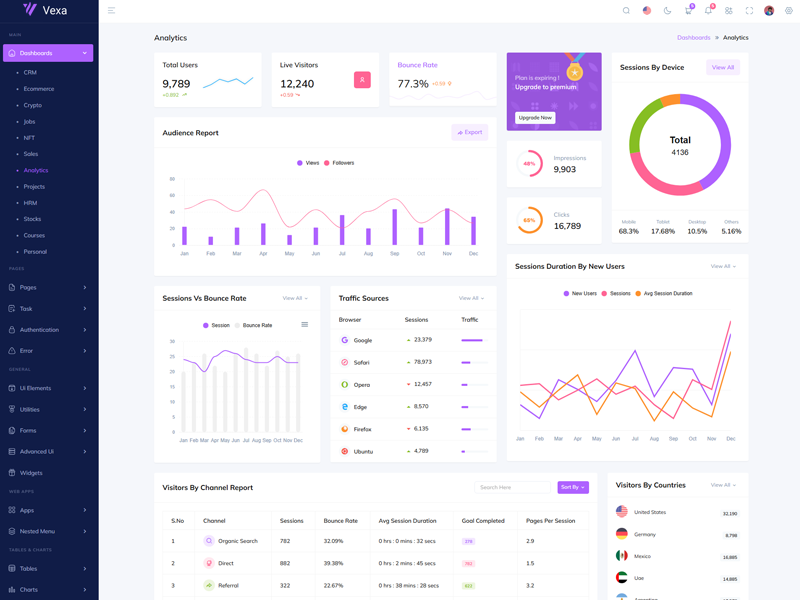Open the settings gear in header
Screen dimensions: 800x600
(789, 11)
